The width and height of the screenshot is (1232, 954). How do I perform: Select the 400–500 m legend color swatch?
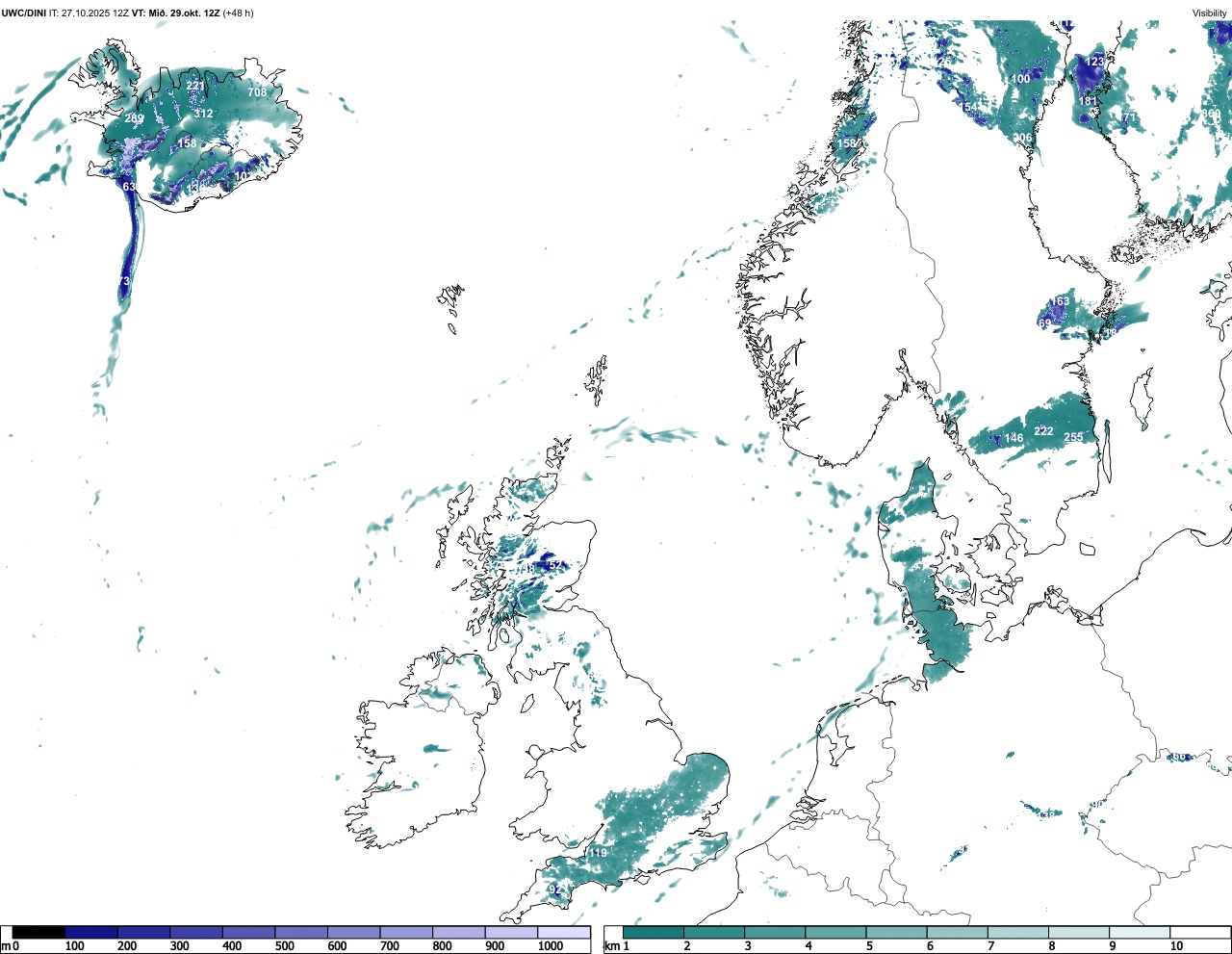click(248, 932)
